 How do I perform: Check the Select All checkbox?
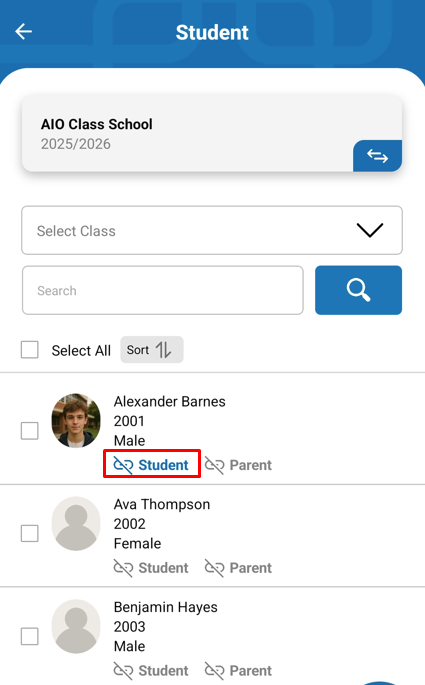pos(30,350)
